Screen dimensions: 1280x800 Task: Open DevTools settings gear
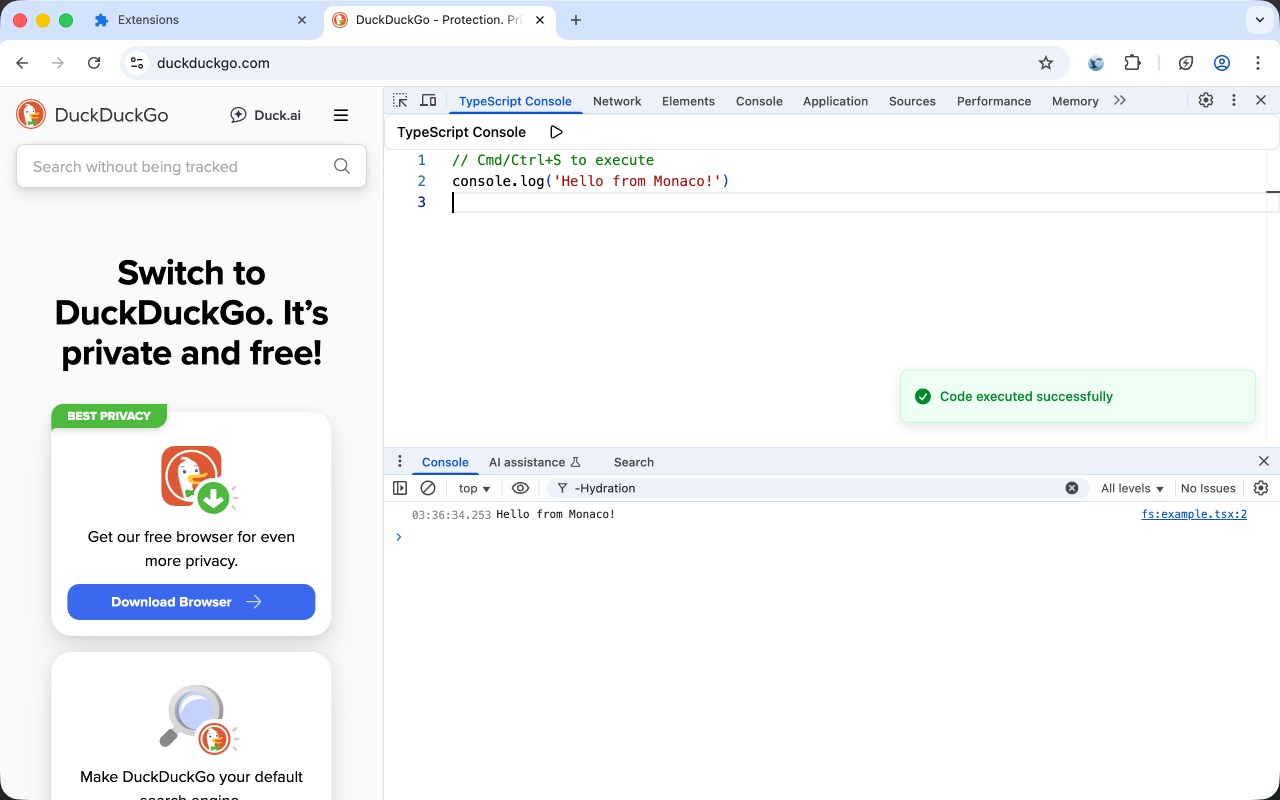pos(1206,100)
